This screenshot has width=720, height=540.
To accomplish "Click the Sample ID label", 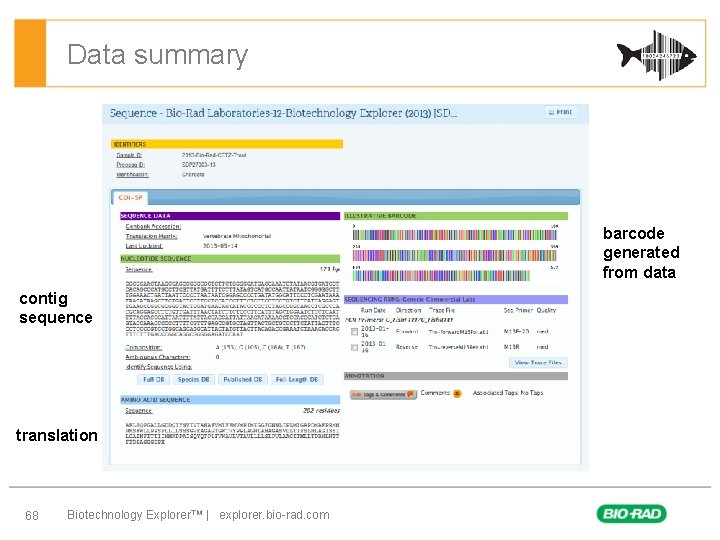I will click(129, 155).
